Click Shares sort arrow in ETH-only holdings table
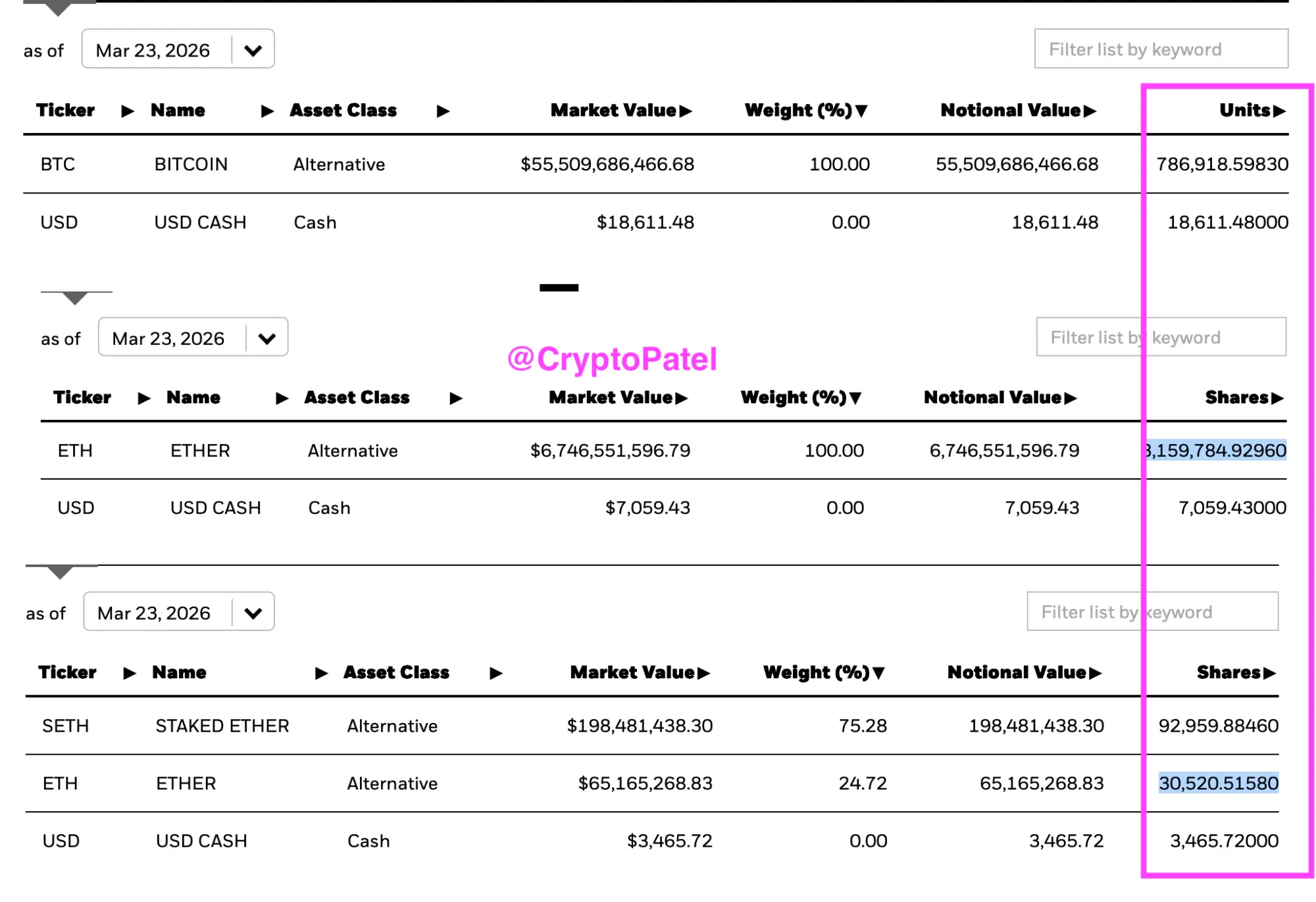The height and width of the screenshot is (902, 1316). point(1278,398)
